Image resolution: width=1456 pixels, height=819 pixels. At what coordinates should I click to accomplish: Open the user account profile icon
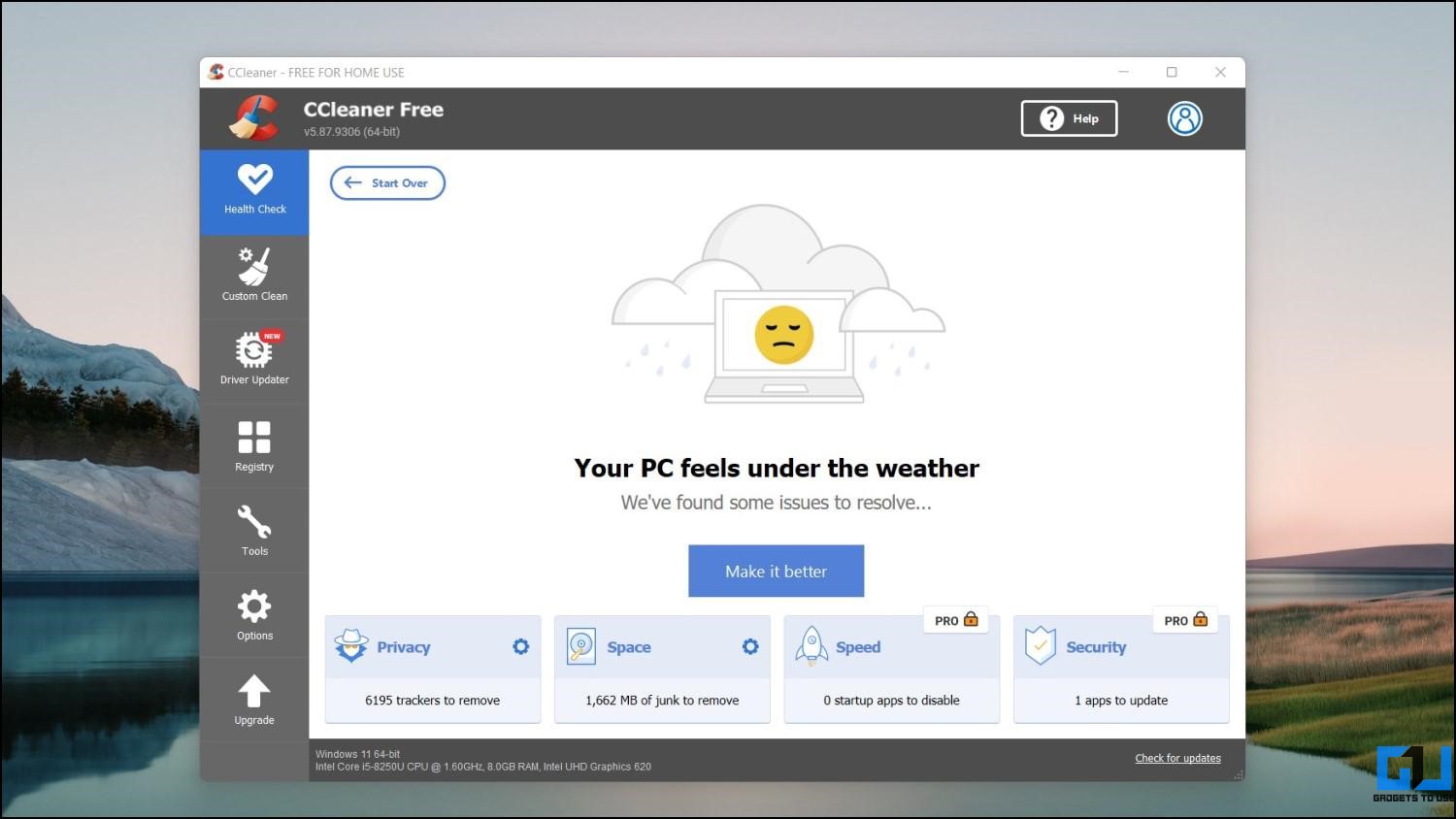tap(1184, 118)
